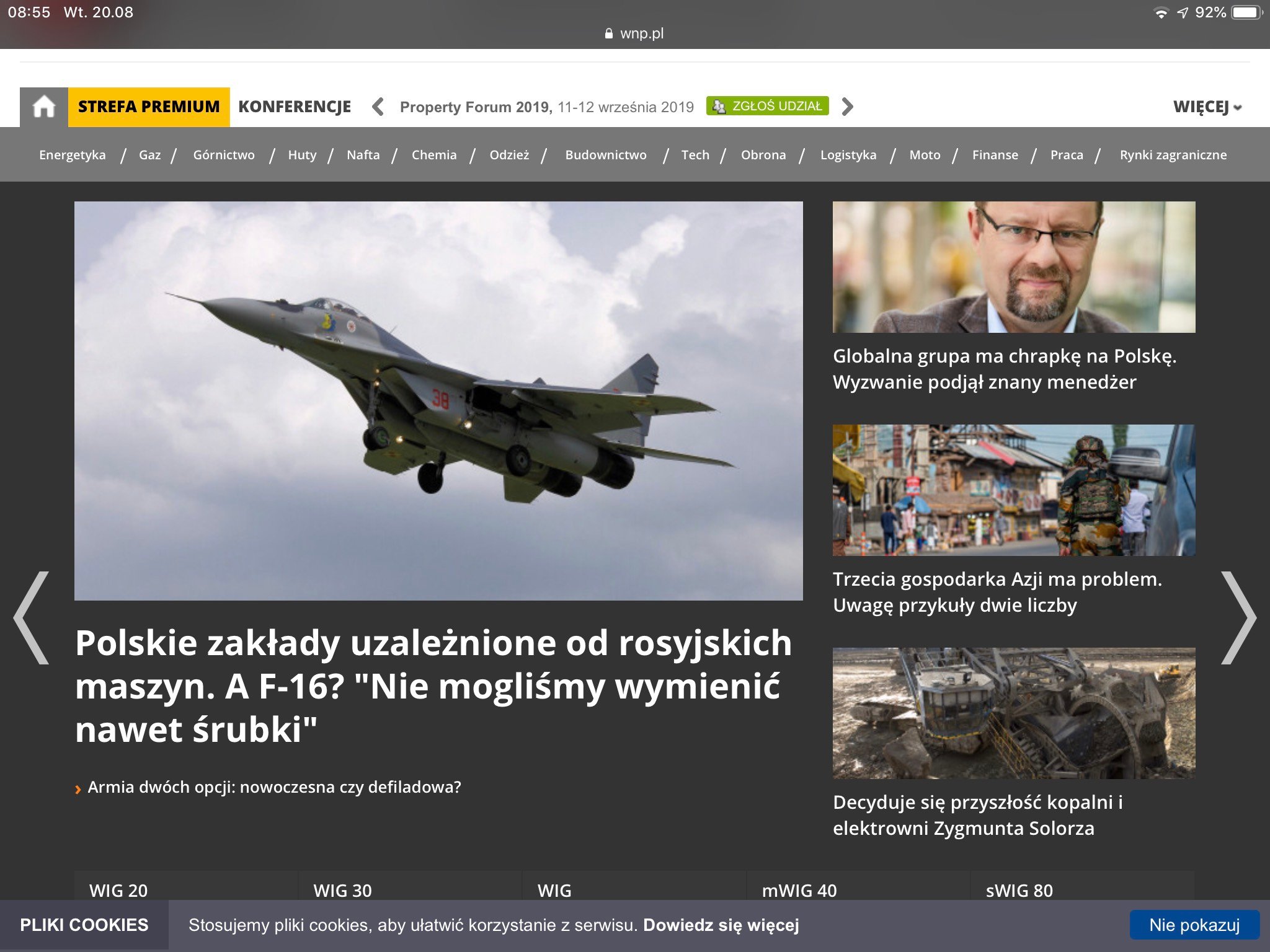Click Dowiedz się więcej cookie link
The width and height of the screenshot is (1270, 952).
[x=721, y=925]
